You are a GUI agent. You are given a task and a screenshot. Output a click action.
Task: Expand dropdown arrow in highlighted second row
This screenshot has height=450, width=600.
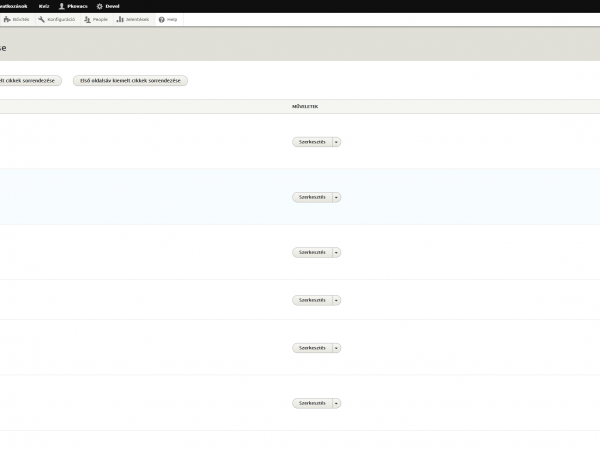pos(337,197)
